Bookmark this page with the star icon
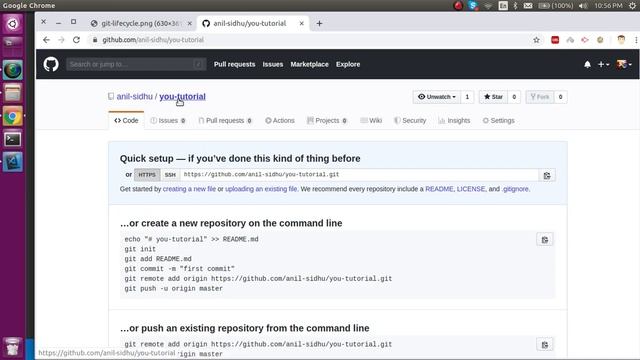640x360 pixels. click(x=536, y=40)
